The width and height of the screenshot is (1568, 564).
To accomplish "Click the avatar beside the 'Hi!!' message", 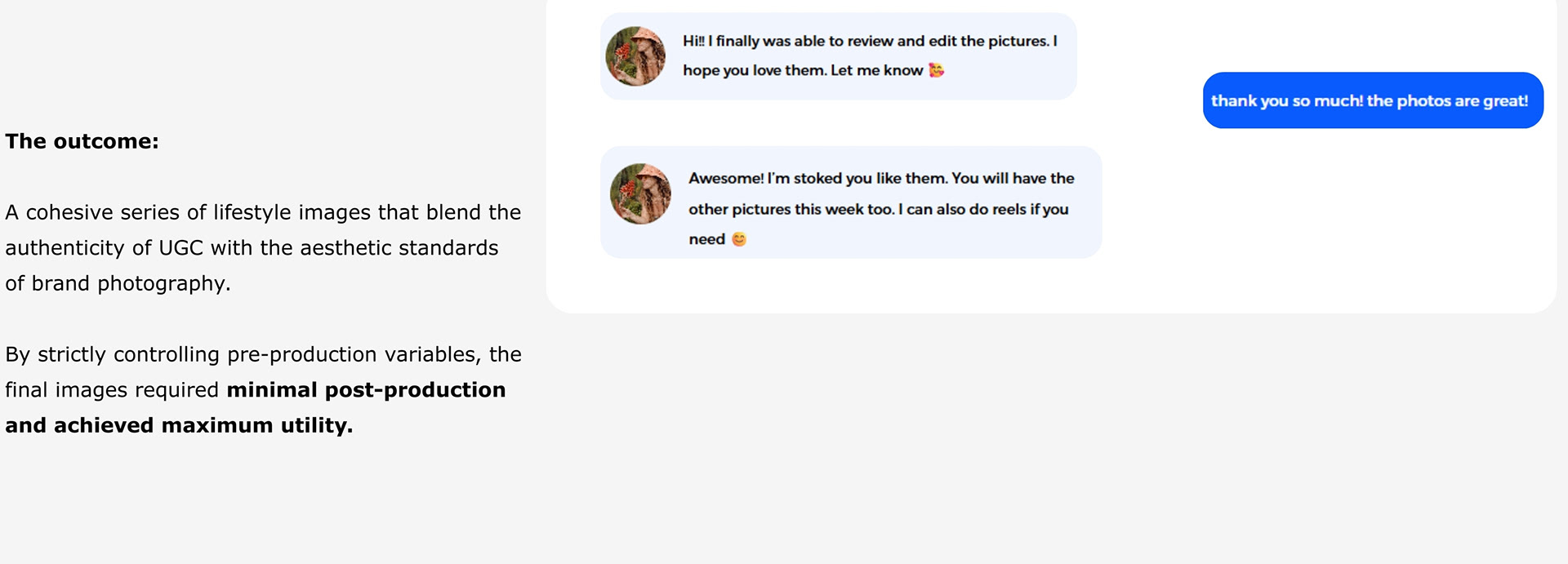I will point(635,56).
